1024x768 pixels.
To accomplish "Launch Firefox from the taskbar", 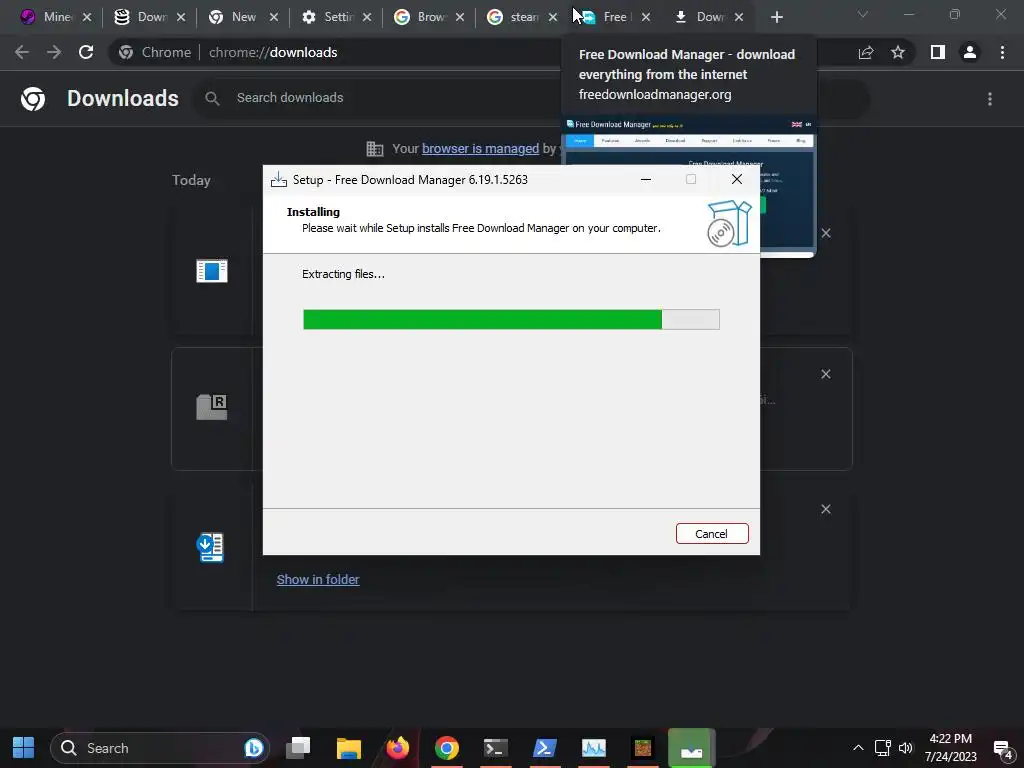I will (x=398, y=748).
